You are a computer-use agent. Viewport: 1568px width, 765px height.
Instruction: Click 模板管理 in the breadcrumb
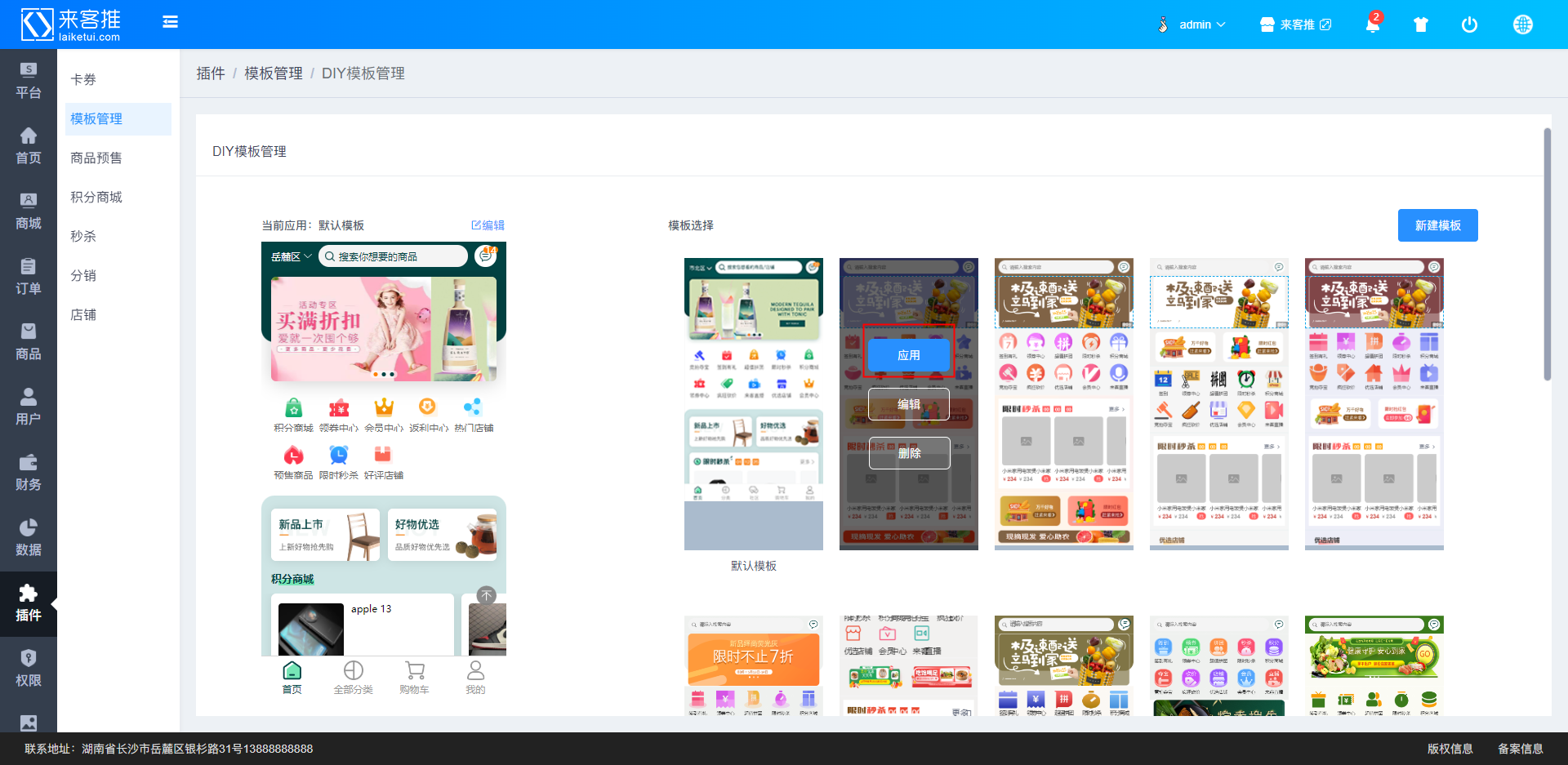tap(274, 73)
